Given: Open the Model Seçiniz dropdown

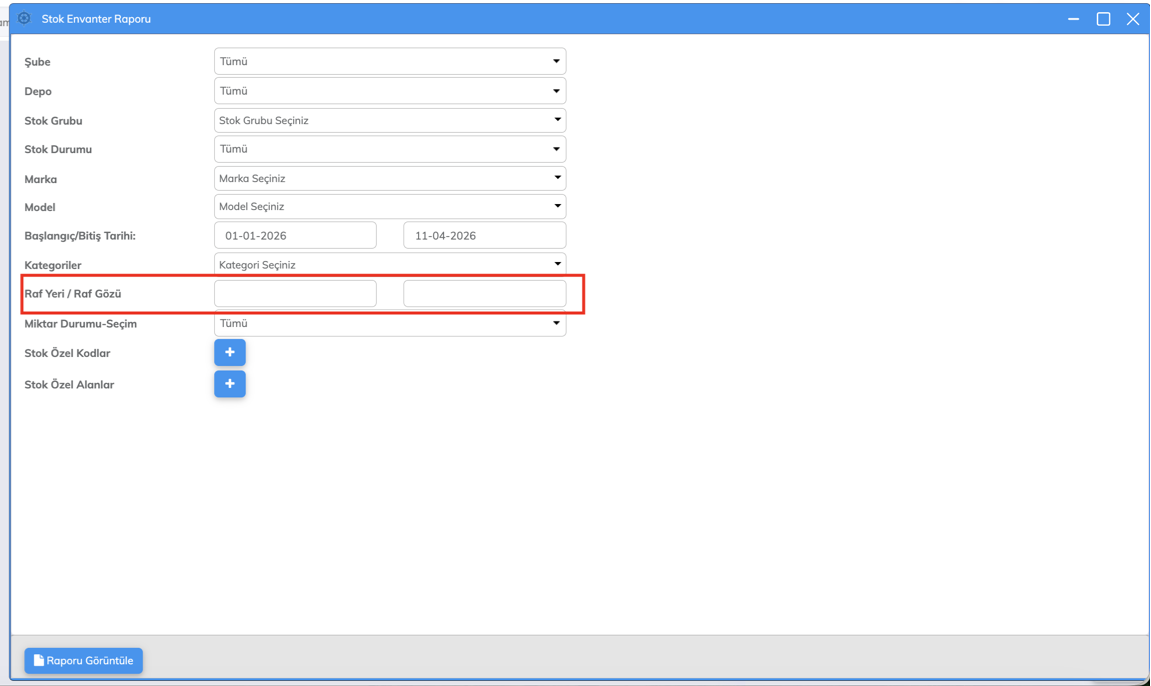Looking at the screenshot, I should [389, 207].
